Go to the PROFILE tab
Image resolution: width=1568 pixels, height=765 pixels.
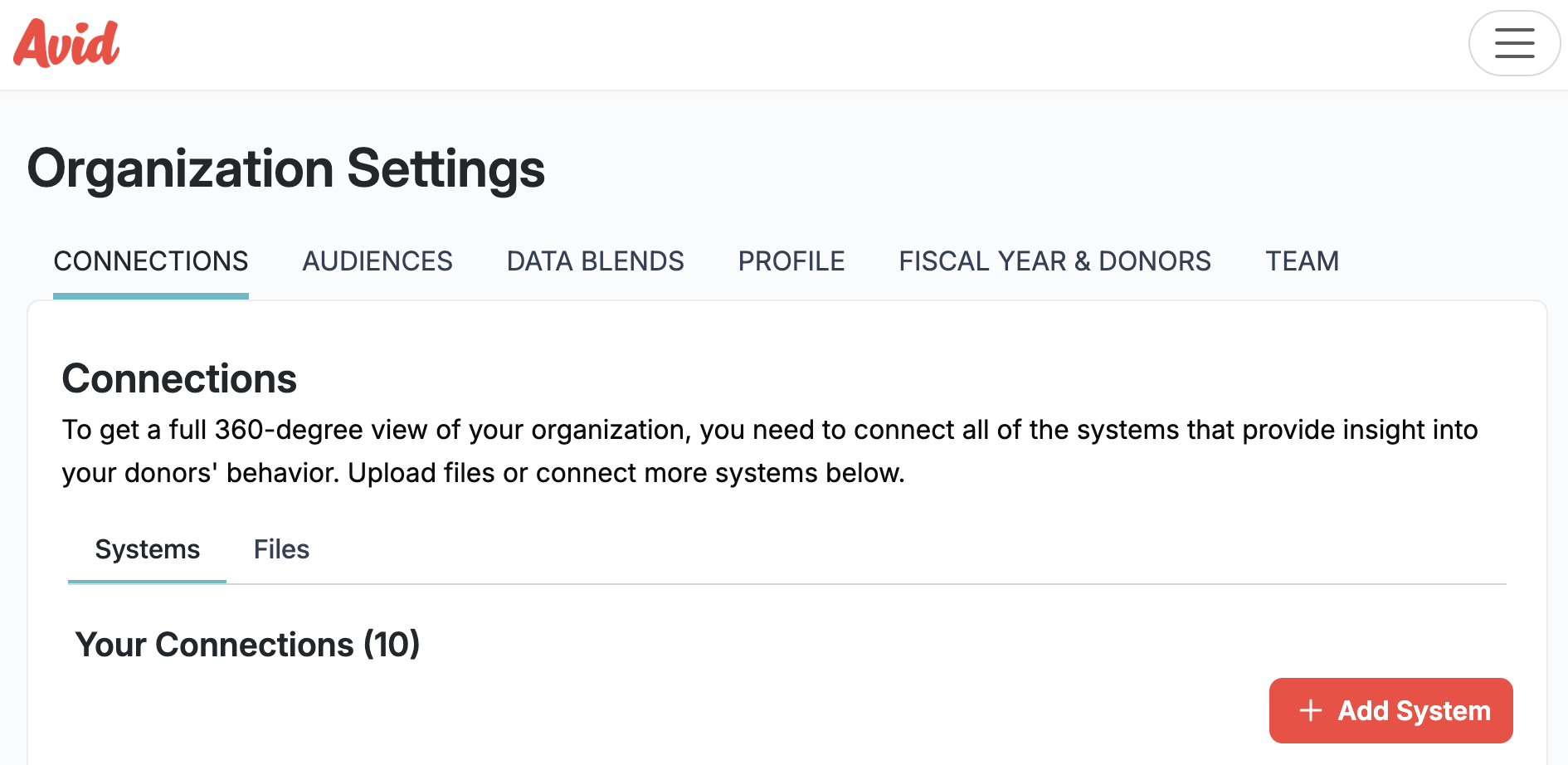(791, 261)
